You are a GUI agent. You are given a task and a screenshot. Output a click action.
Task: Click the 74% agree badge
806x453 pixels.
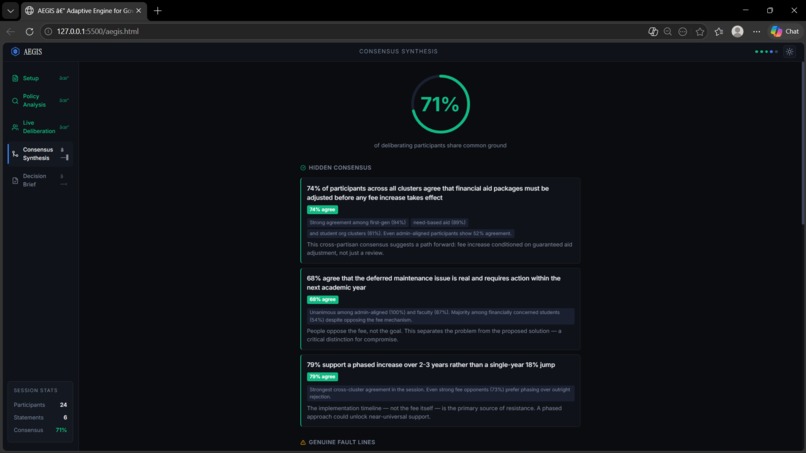coord(322,210)
